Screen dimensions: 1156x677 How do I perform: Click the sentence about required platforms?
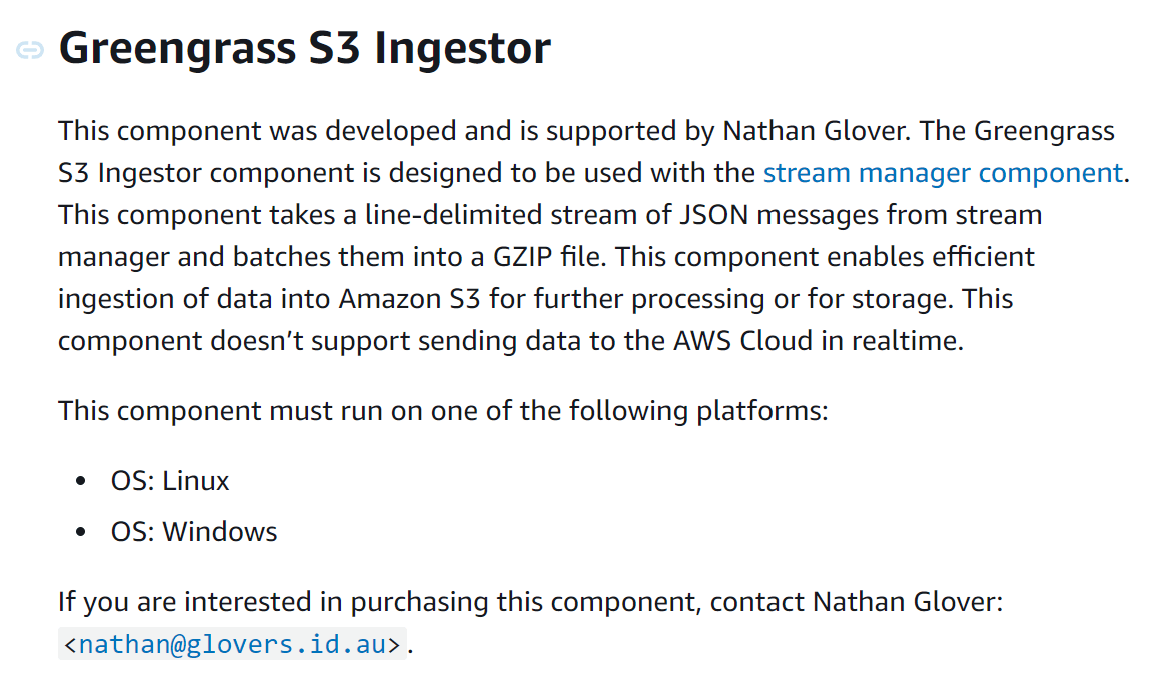(x=443, y=411)
